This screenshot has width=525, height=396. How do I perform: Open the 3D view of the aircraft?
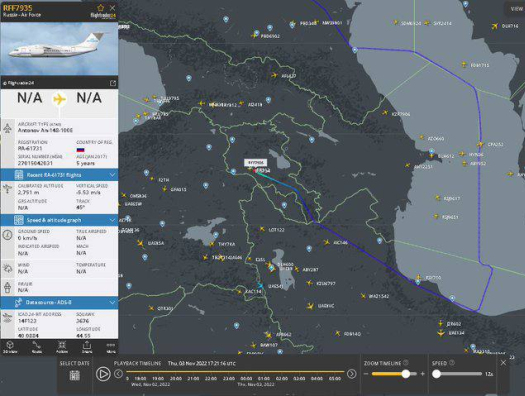(x=10, y=347)
